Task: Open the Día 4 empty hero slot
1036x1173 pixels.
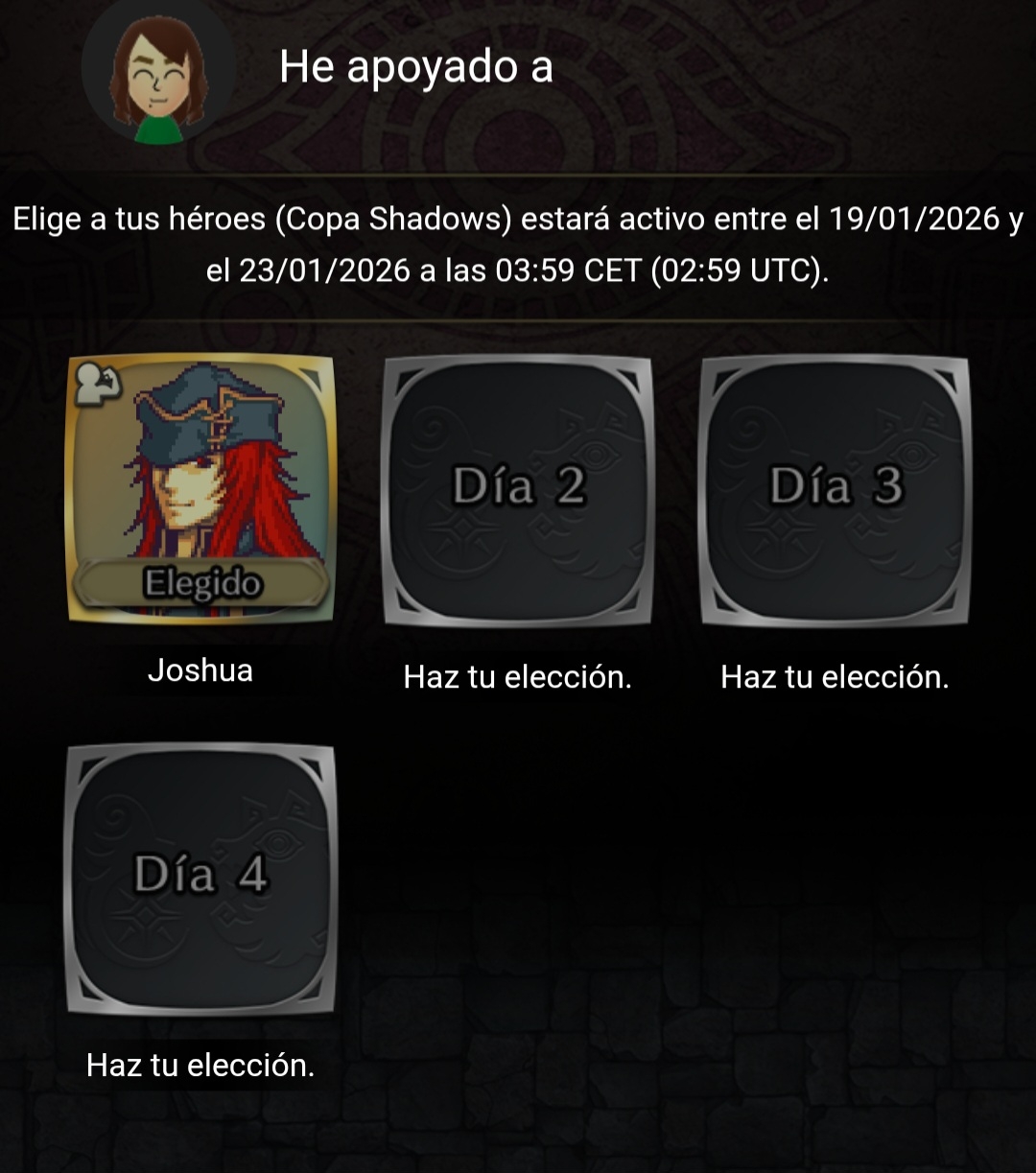Action: click(200, 879)
